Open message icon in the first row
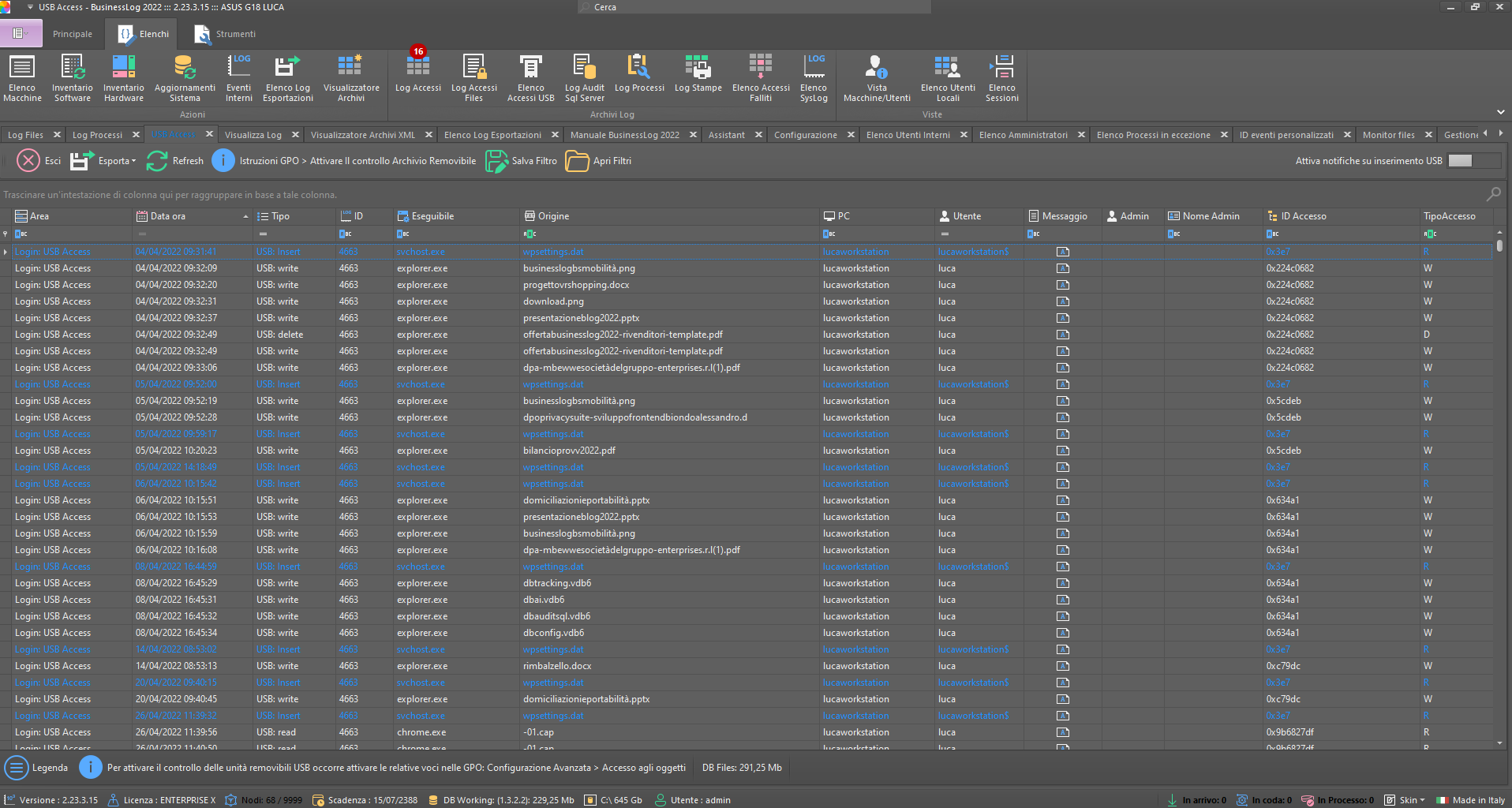Image resolution: width=1512 pixels, height=808 pixels. coord(1063,252)
